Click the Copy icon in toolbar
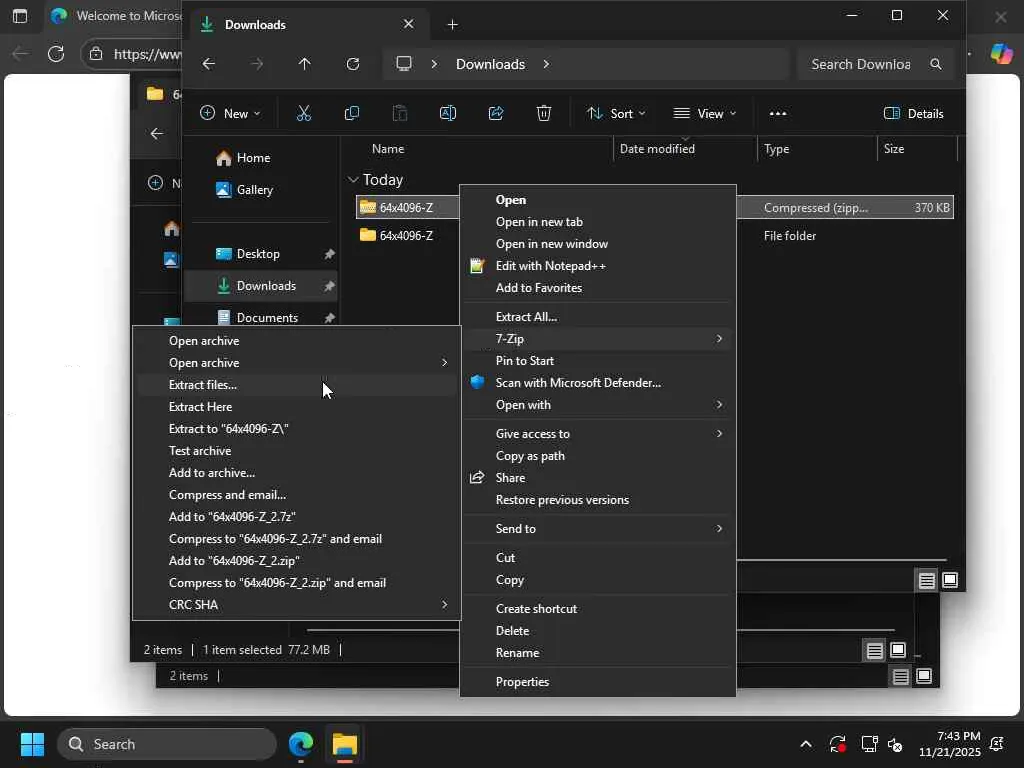Image resolution: width=1024 pixels, height=768 pixels. (x=351, y=113)
